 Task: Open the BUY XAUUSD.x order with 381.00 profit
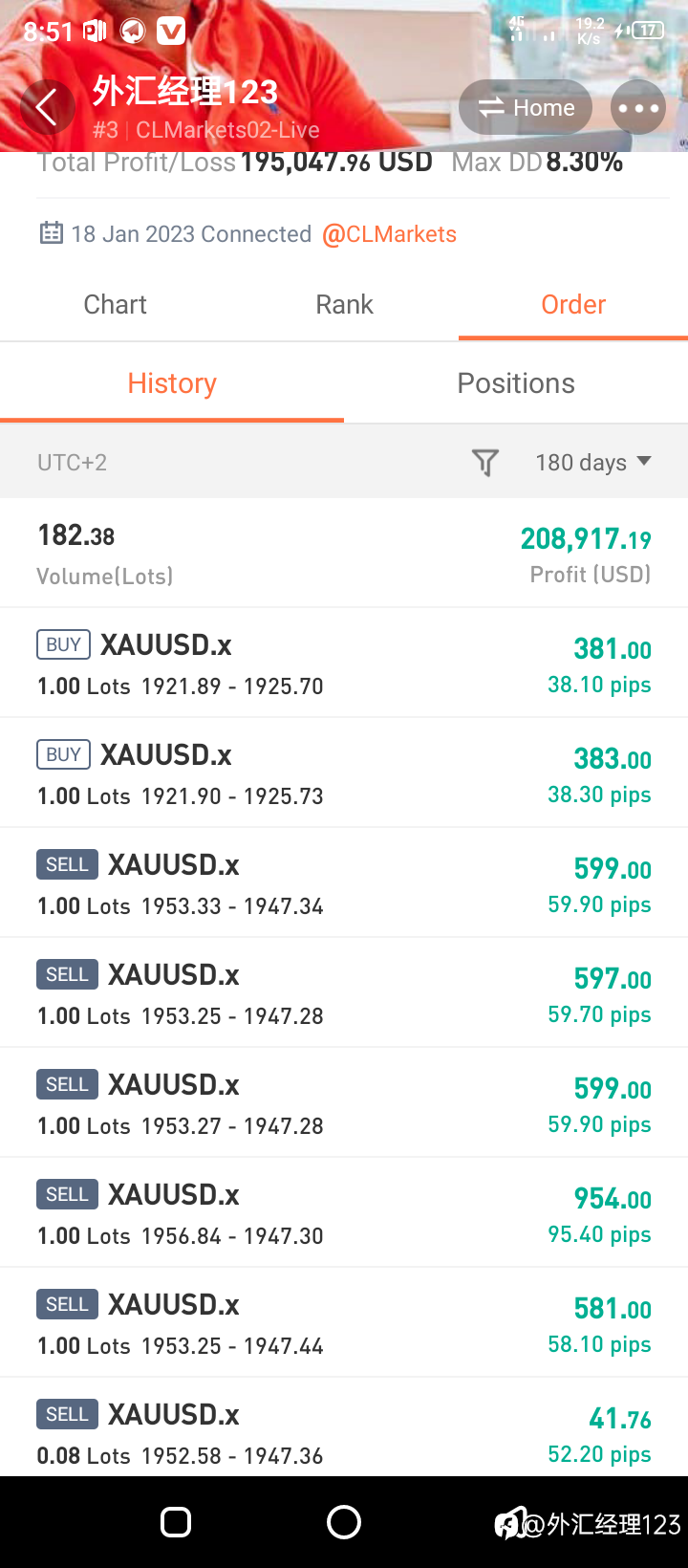pos(344,663)
